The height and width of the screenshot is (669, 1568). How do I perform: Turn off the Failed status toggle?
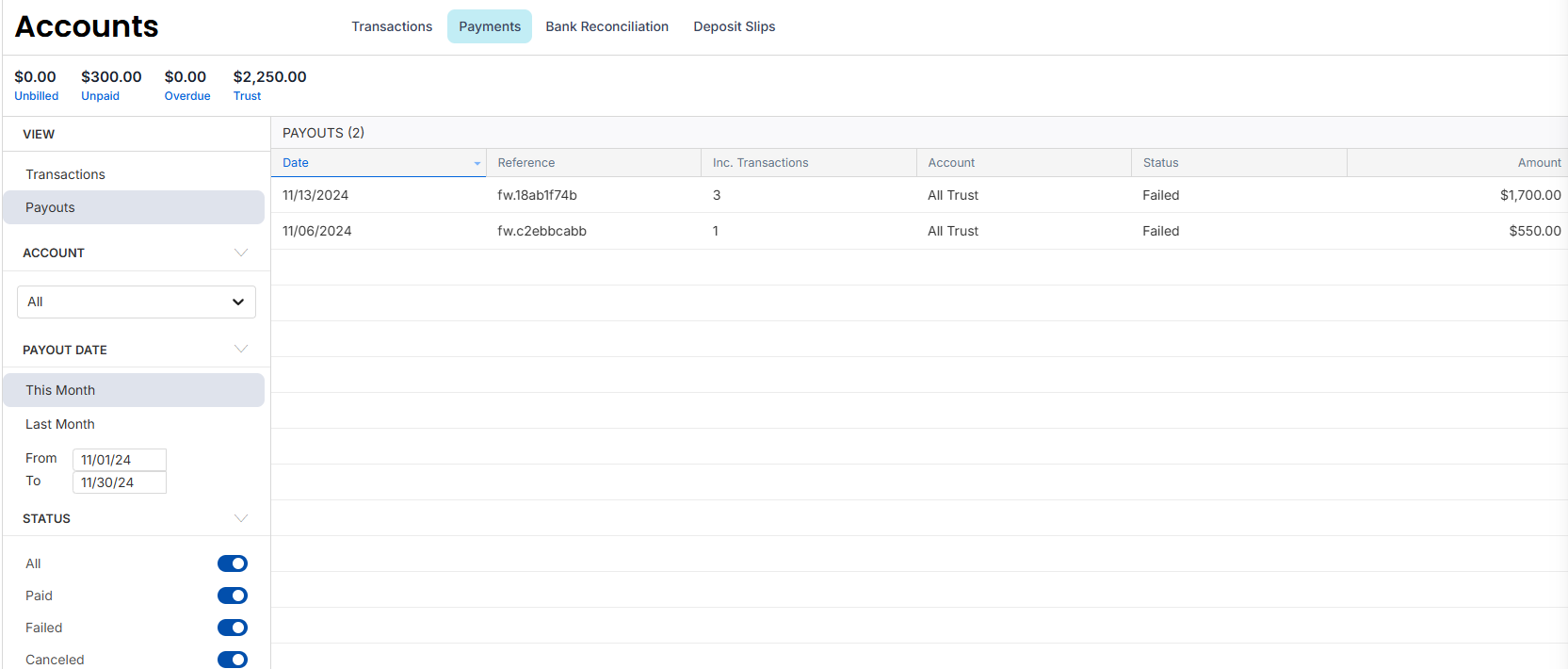(232, 628)
